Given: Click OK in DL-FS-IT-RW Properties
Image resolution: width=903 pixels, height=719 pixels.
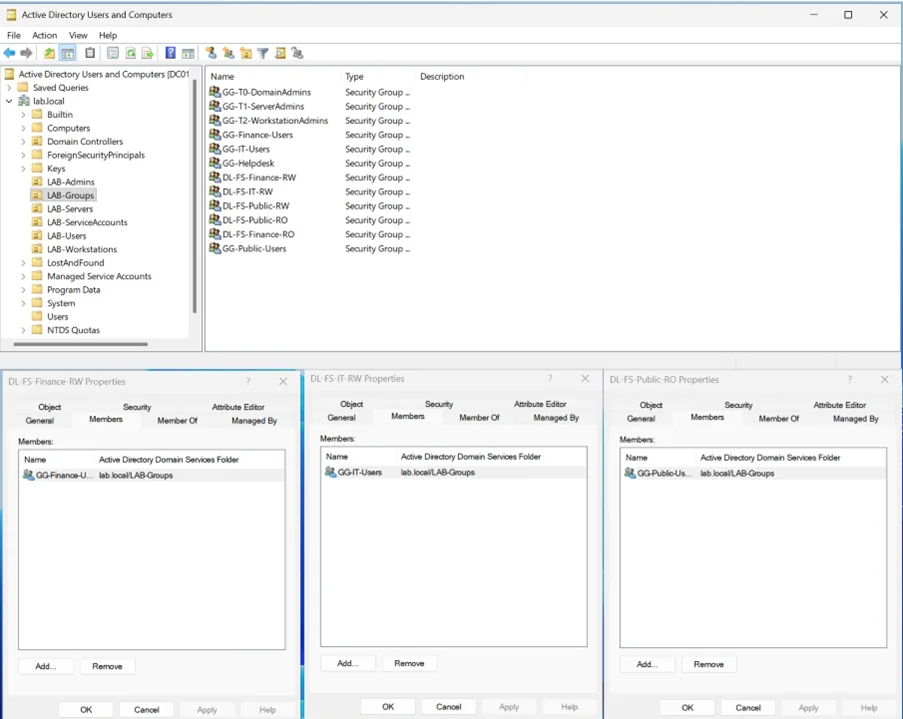Looking at the screenshot, I should tap(388, 706).
